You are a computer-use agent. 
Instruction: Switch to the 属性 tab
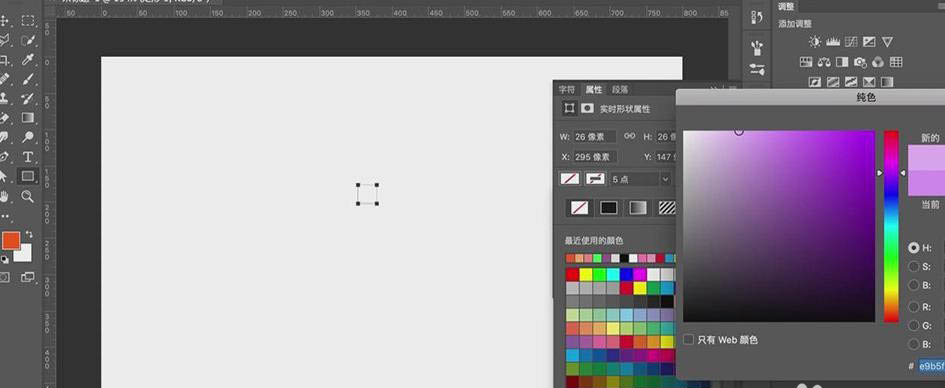coord(594,89)
